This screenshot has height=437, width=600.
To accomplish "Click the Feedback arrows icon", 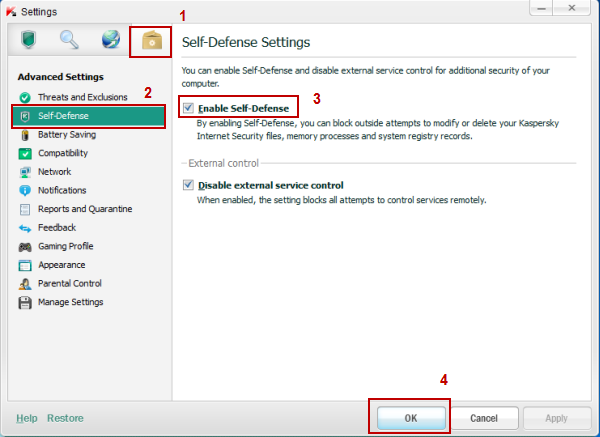I will coord(25,228).
